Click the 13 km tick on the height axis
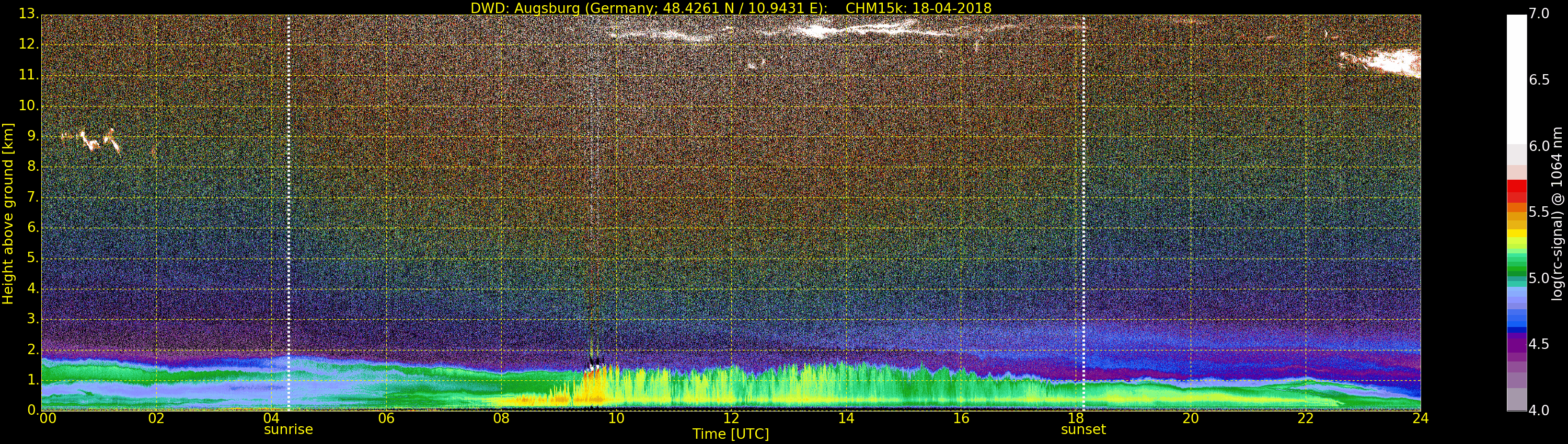The width and height of the screenshot is (1568, 444). click(x=28, y=14)
